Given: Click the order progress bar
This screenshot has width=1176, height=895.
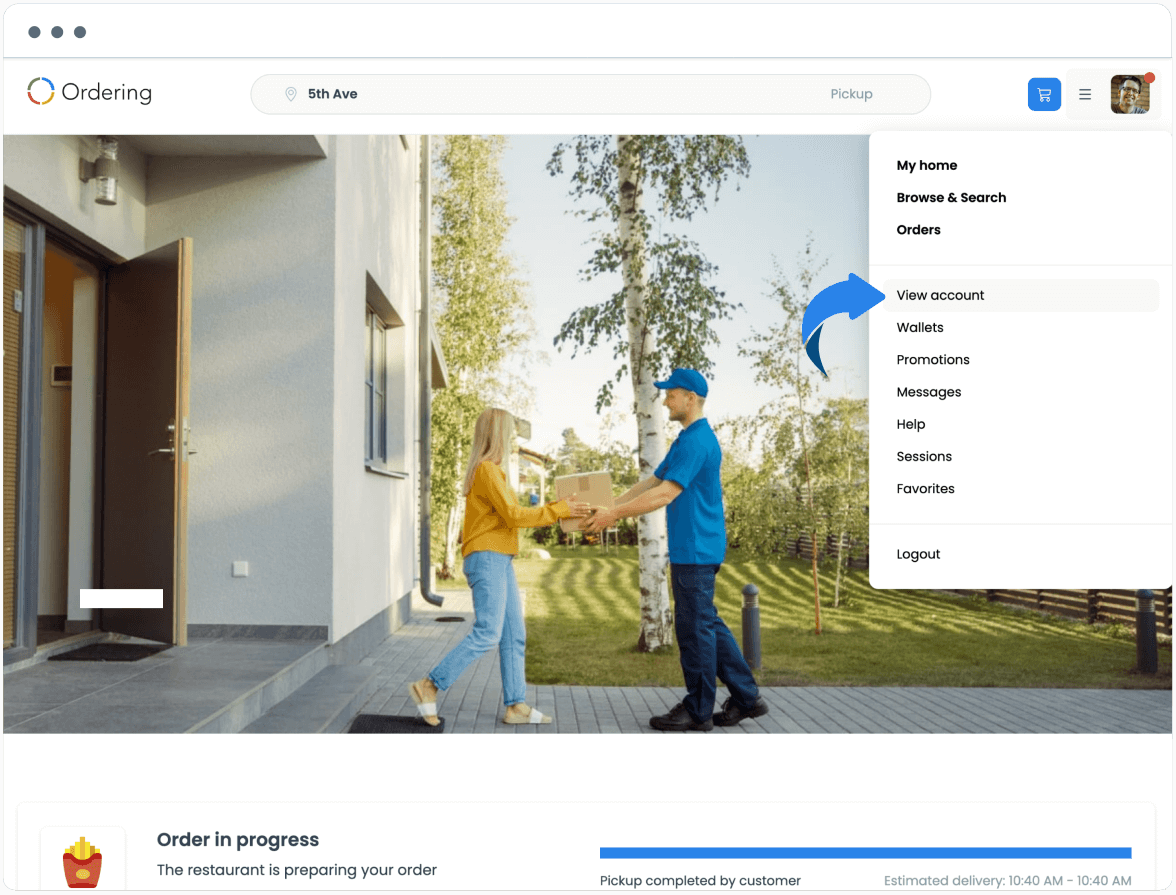Looking at the screenshot, I should tap(866, 853).
